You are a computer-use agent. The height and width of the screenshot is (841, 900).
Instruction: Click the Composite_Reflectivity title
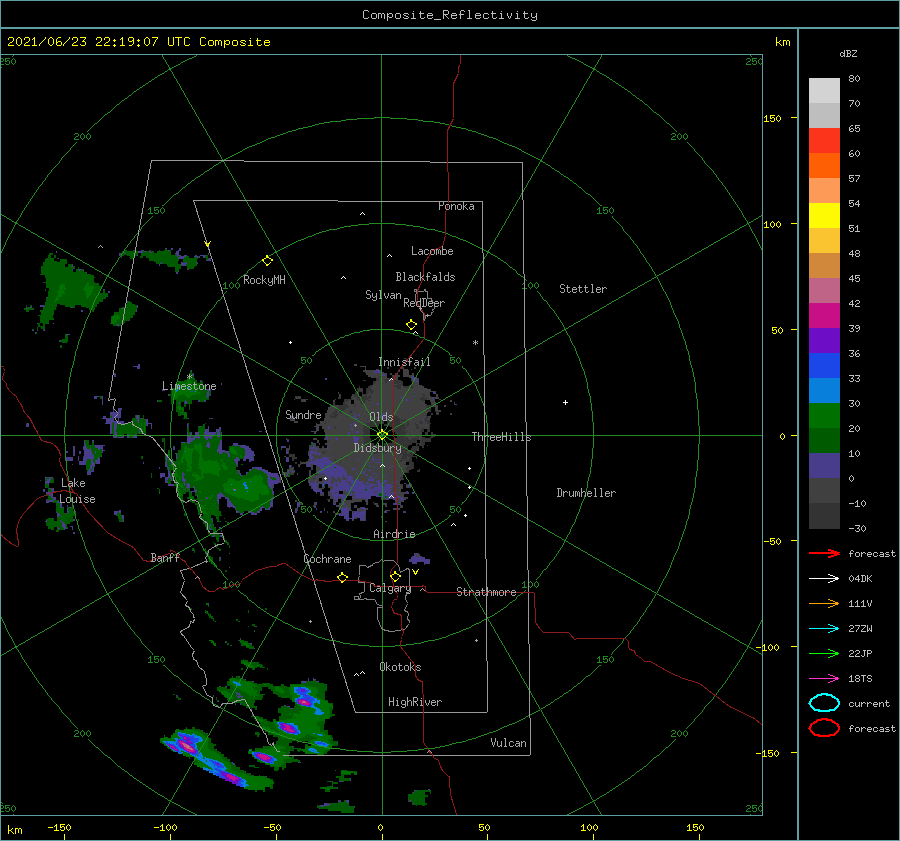pos(449,15)
